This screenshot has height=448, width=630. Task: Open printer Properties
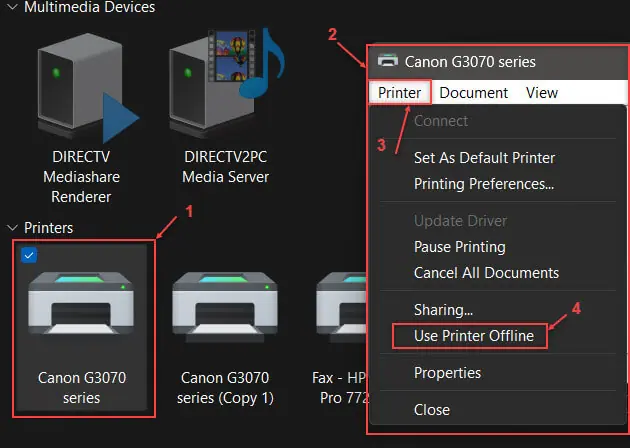(447, 373)
